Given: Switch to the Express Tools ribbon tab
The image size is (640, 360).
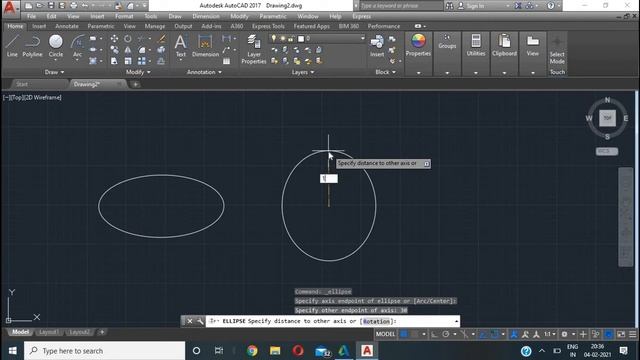Looking at the screenshot, I should tap(268, 26).
